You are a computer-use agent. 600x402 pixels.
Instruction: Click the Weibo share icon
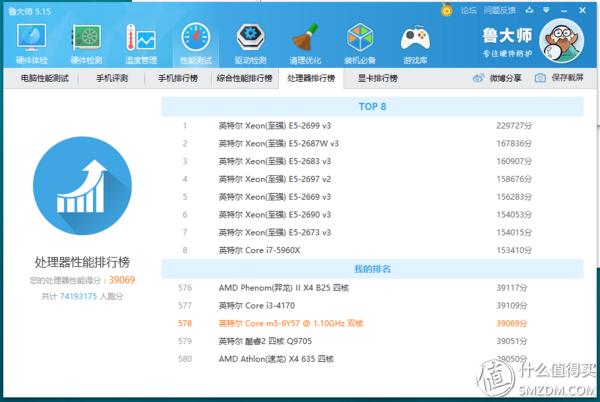coord(478,78)
